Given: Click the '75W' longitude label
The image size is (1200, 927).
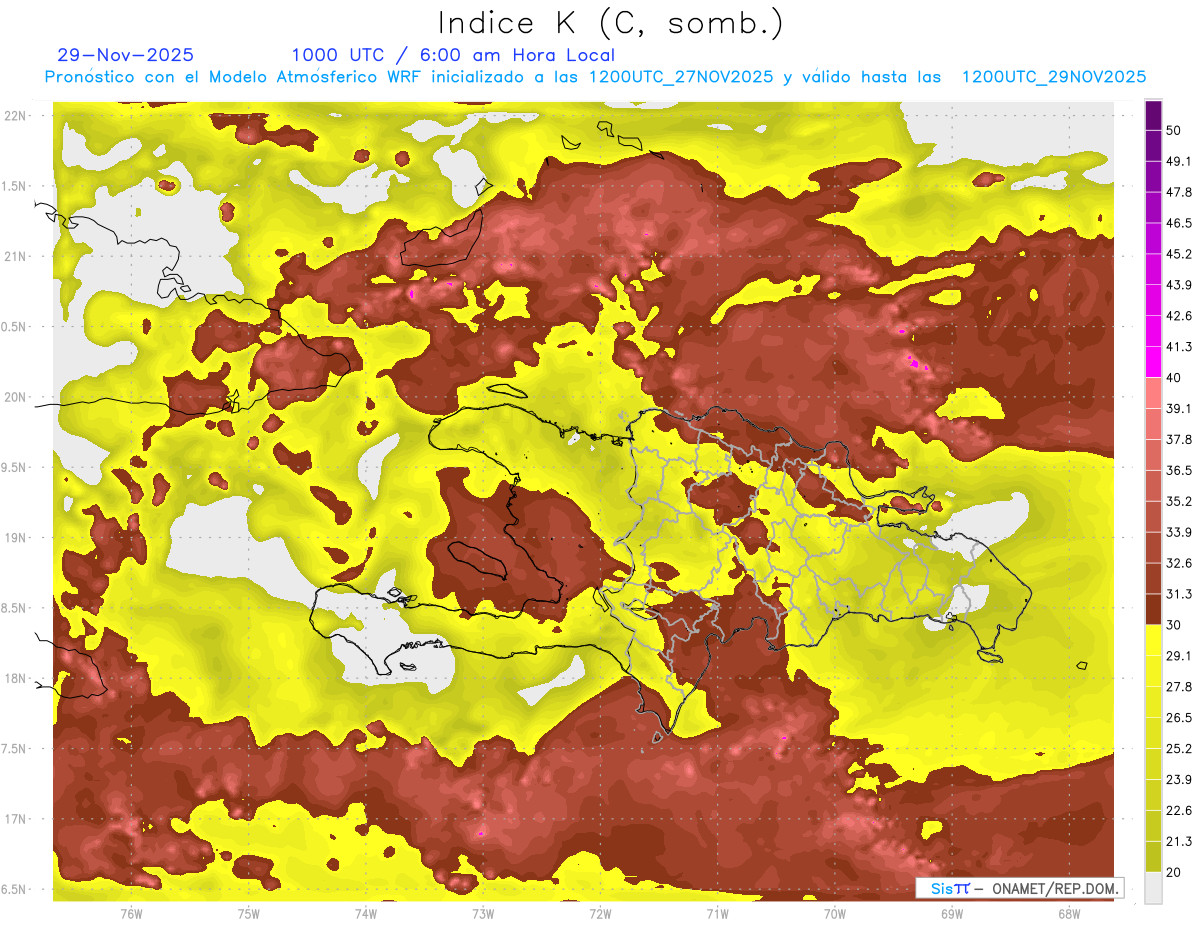Looking at the screenshot, I should point(249,914).
